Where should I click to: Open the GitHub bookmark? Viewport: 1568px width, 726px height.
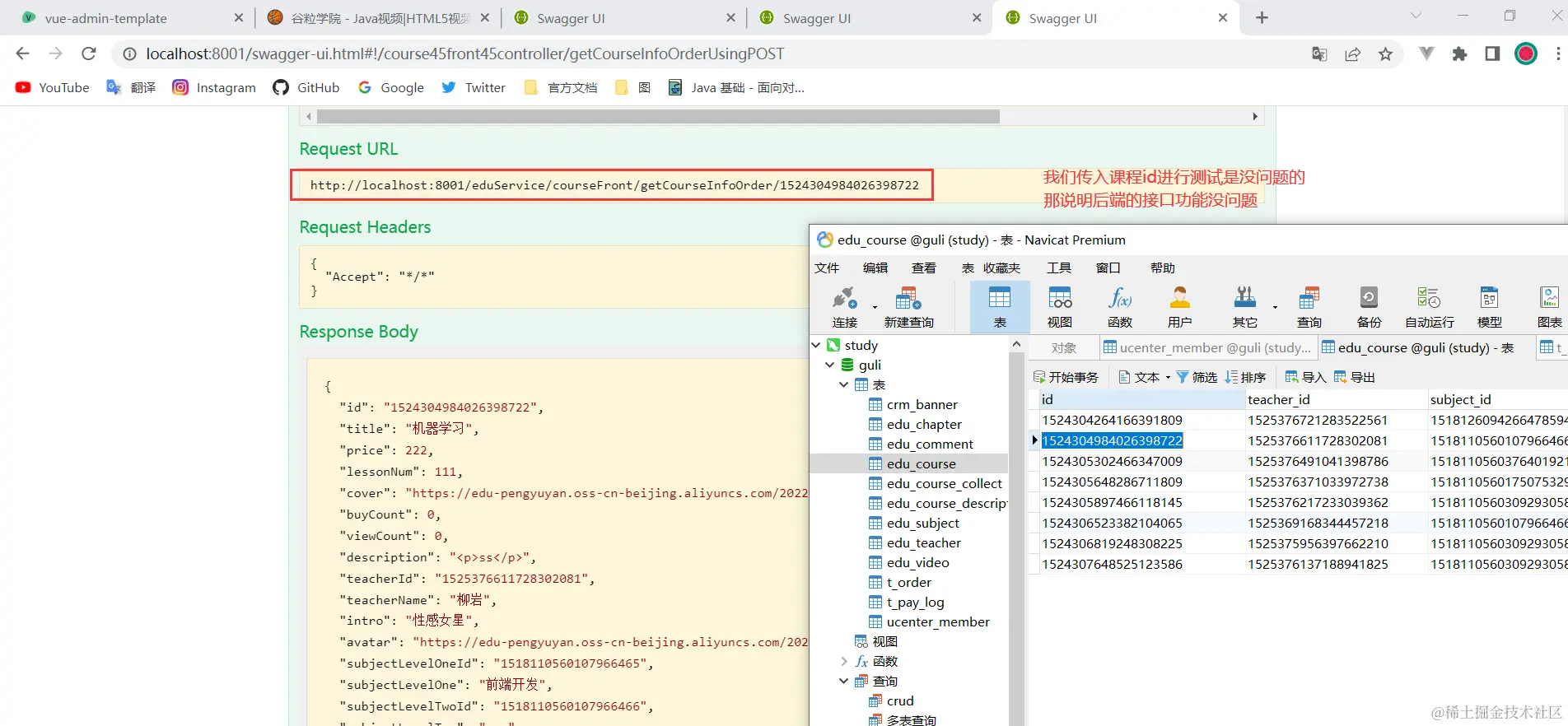point(306,87)
